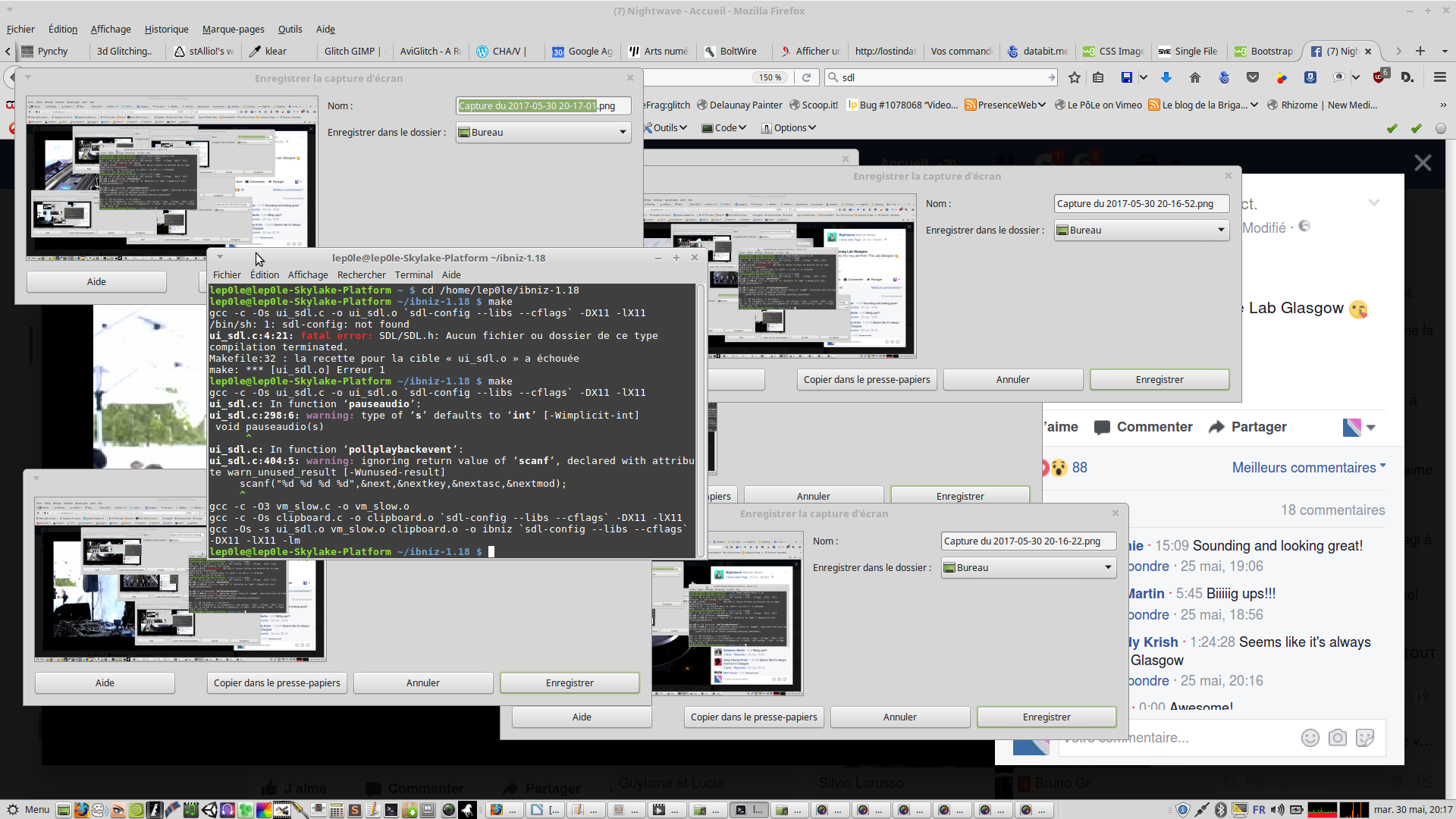Click the volume speaker tray icon

[x=1278, y=810]
